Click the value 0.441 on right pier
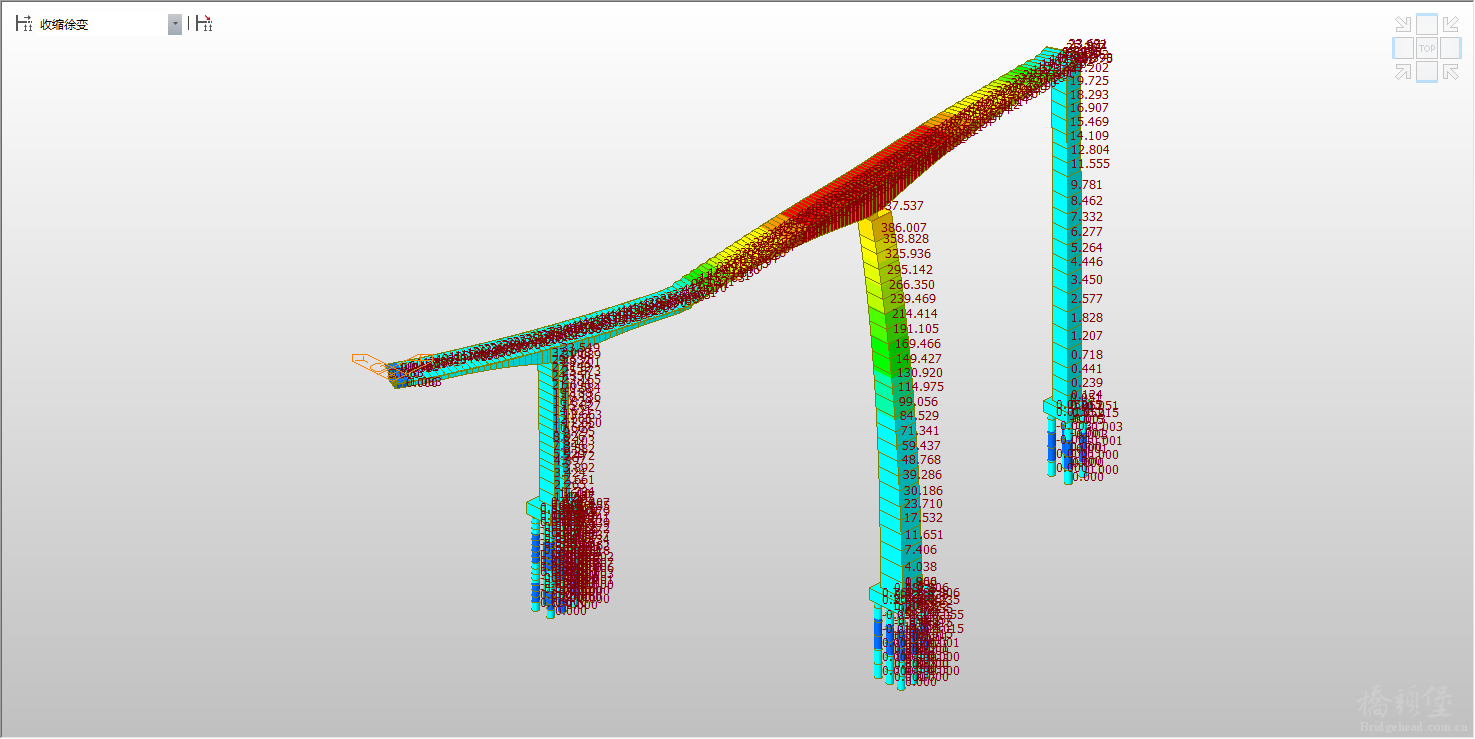 (1087, 369)
